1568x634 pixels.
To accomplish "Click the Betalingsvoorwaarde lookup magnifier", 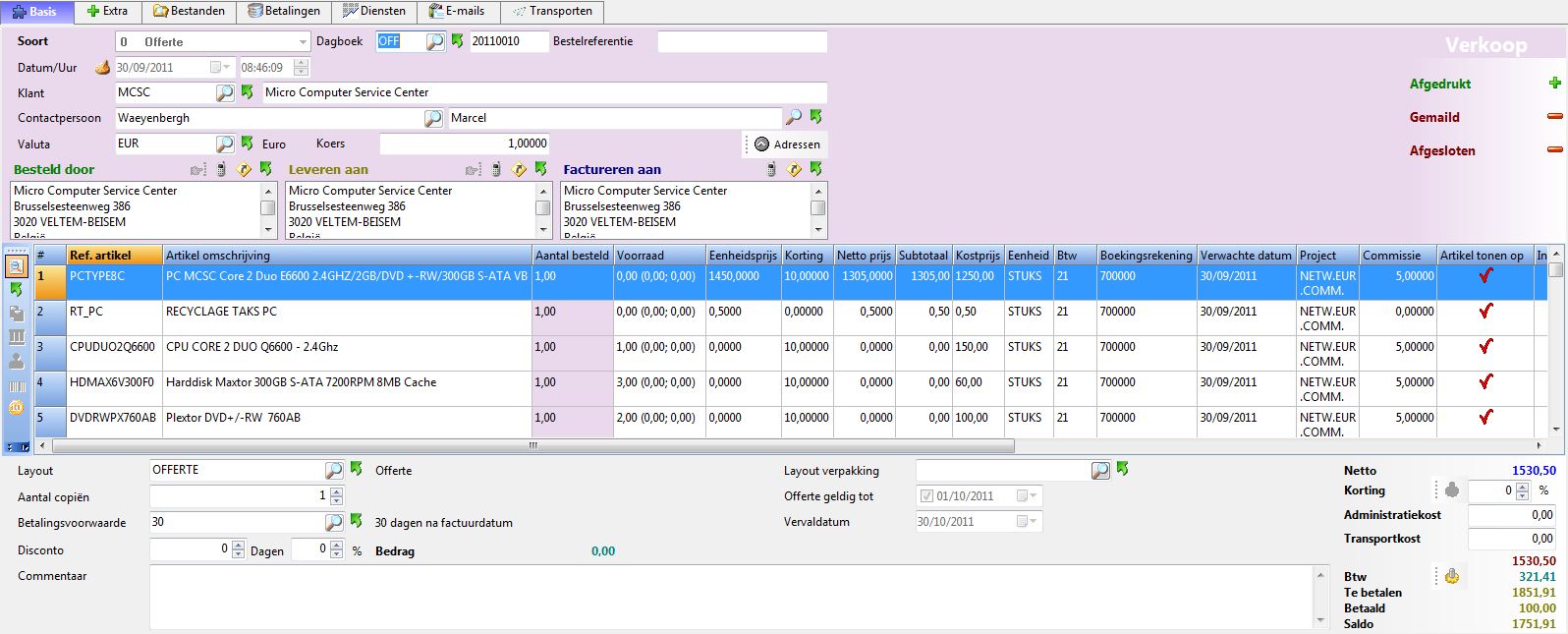I will tap(334, 522).
